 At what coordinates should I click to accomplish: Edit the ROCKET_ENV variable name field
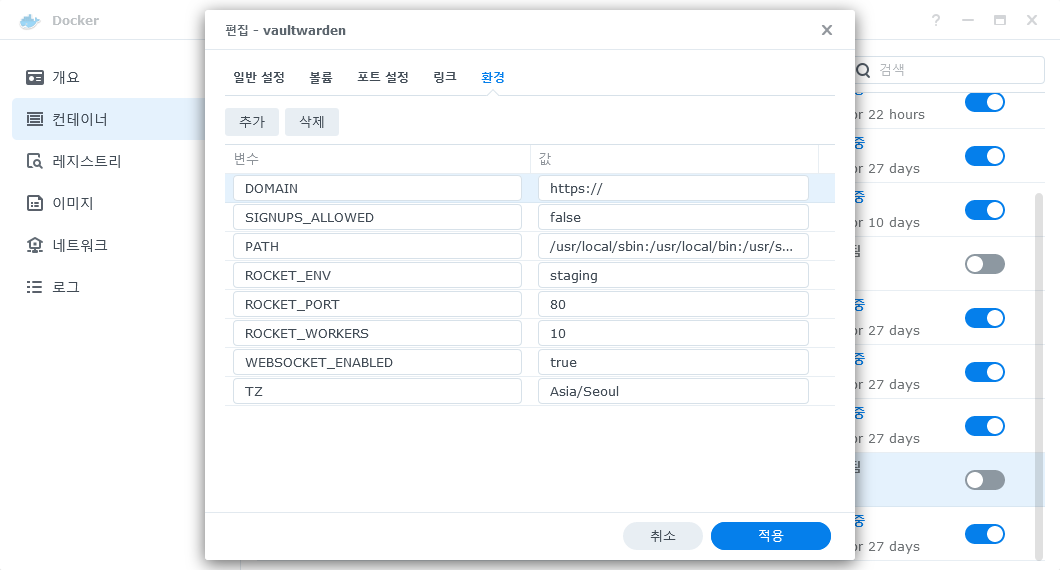pyautogui.click(x=377, y=275)
